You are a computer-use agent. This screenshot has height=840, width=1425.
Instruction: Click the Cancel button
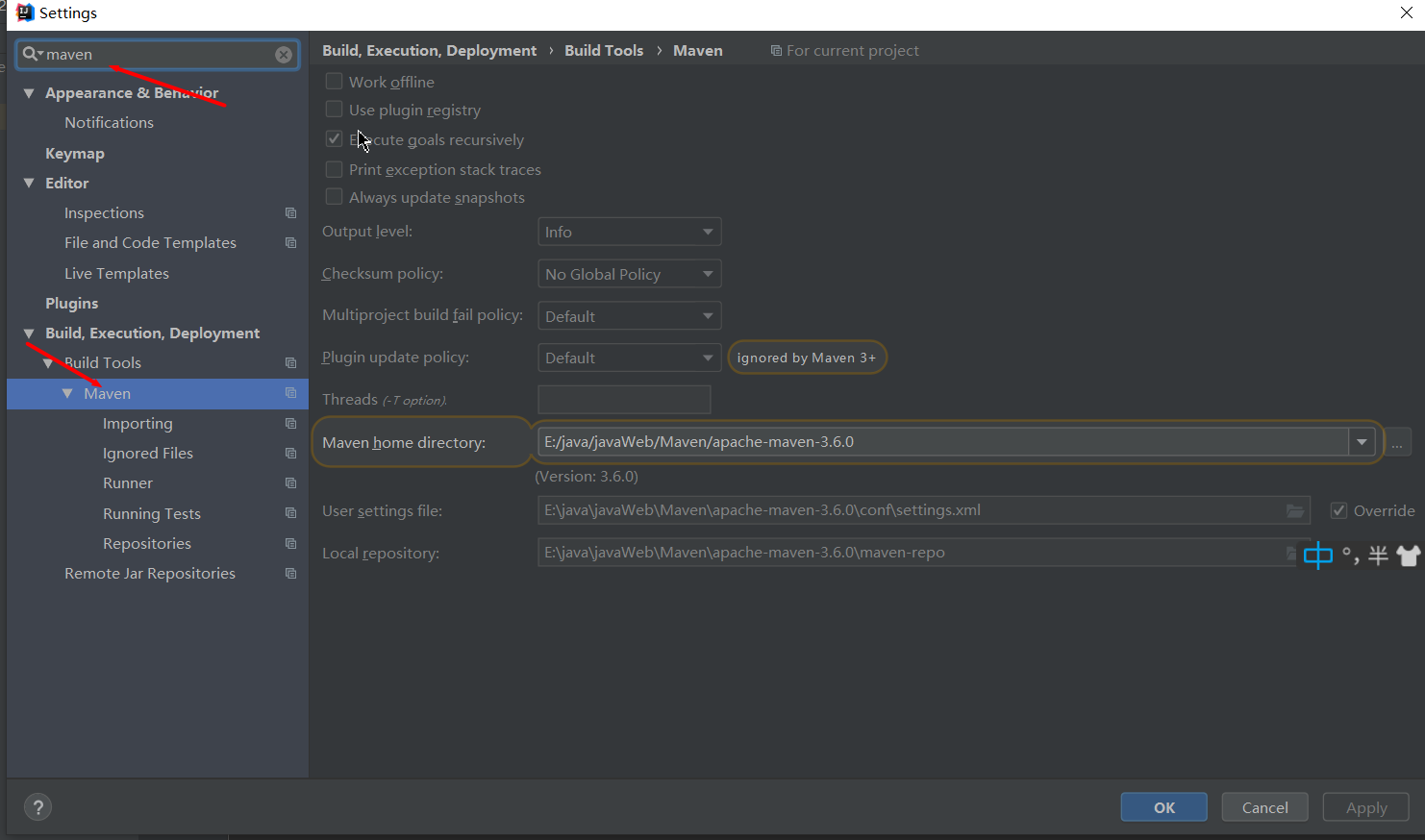click(1264, 807)
